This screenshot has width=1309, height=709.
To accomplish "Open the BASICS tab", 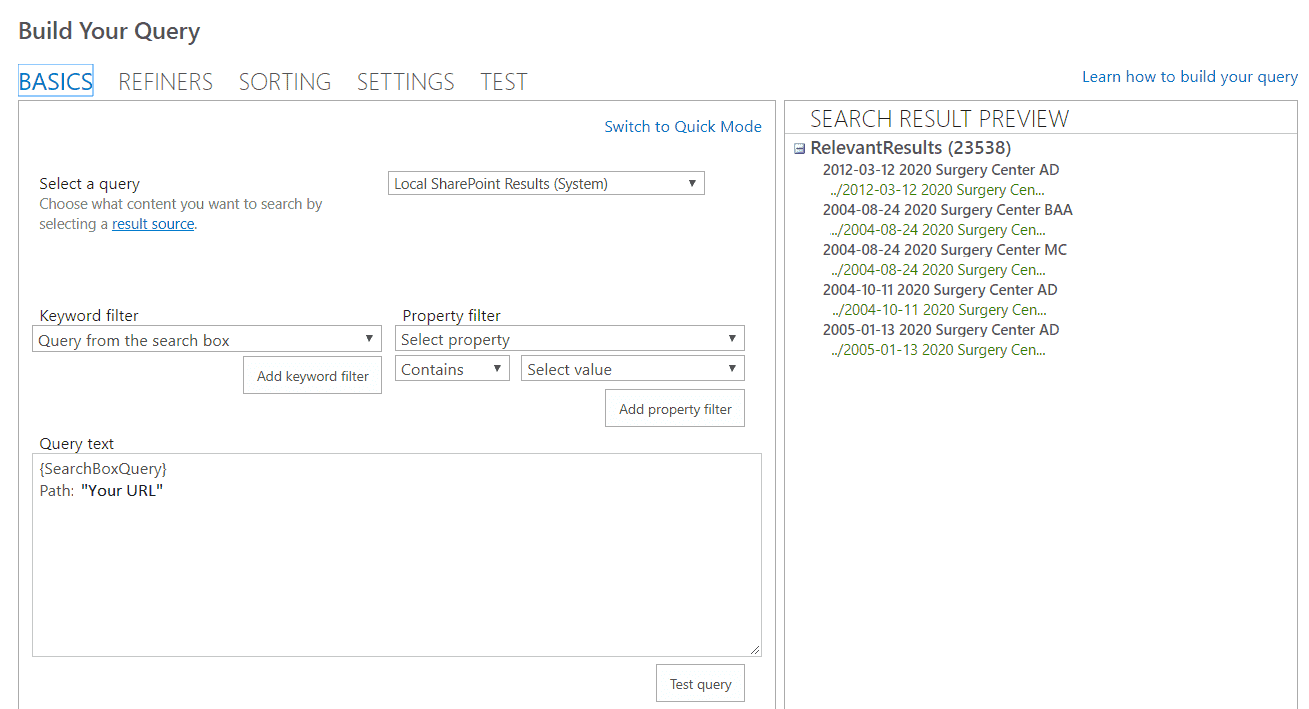I will [x=56, y=81].
